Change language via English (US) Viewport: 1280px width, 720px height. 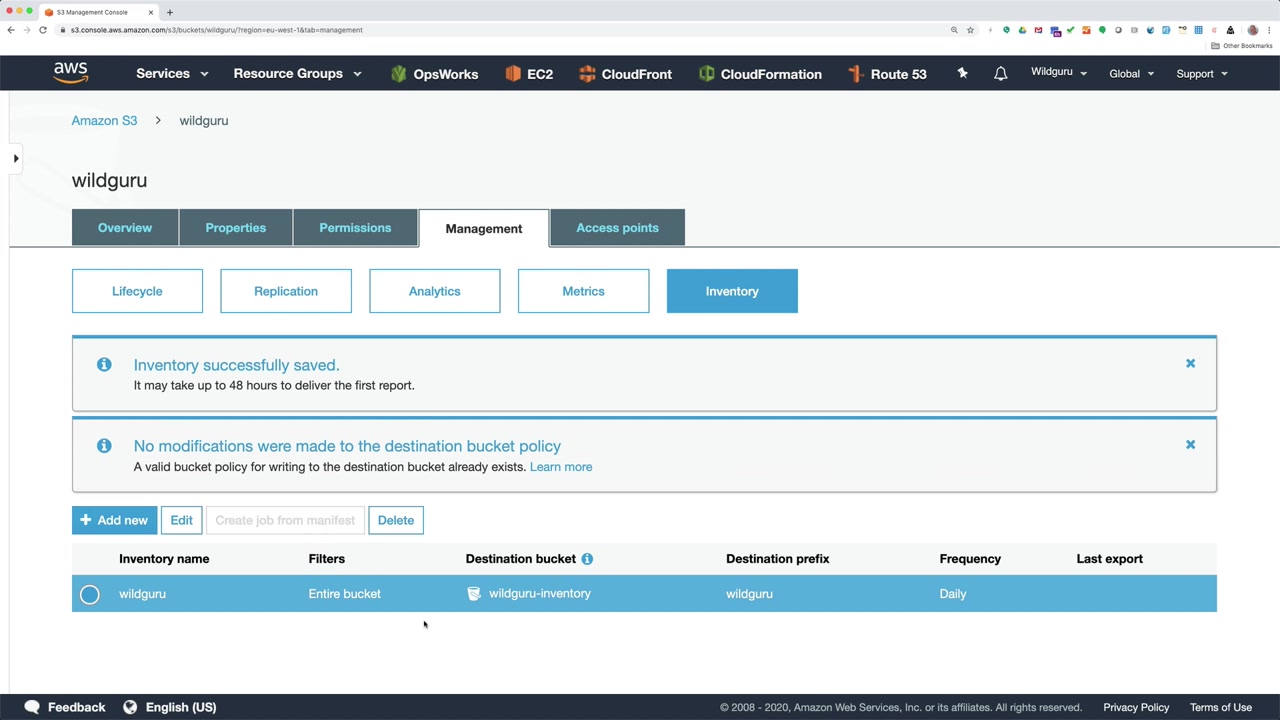(x=181, y=707)
